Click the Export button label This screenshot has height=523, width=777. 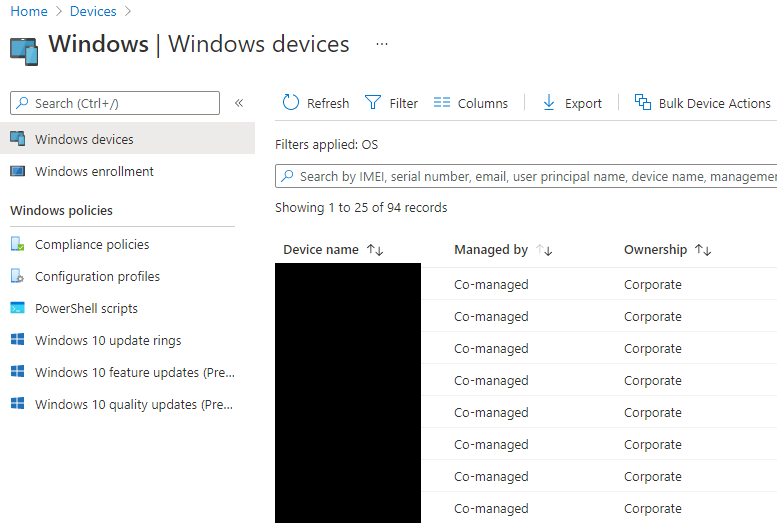583,103
